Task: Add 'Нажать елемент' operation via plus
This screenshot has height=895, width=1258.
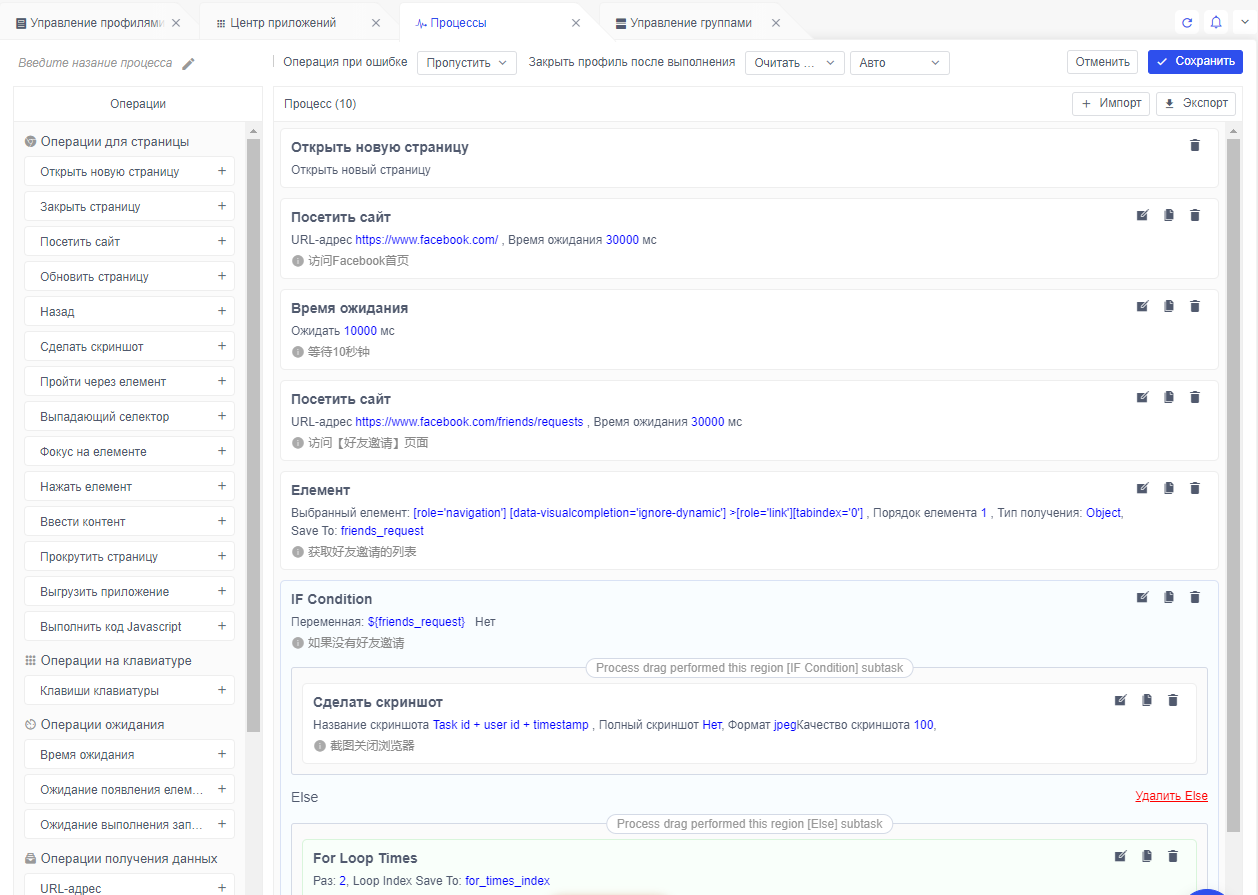Action: 222,486
